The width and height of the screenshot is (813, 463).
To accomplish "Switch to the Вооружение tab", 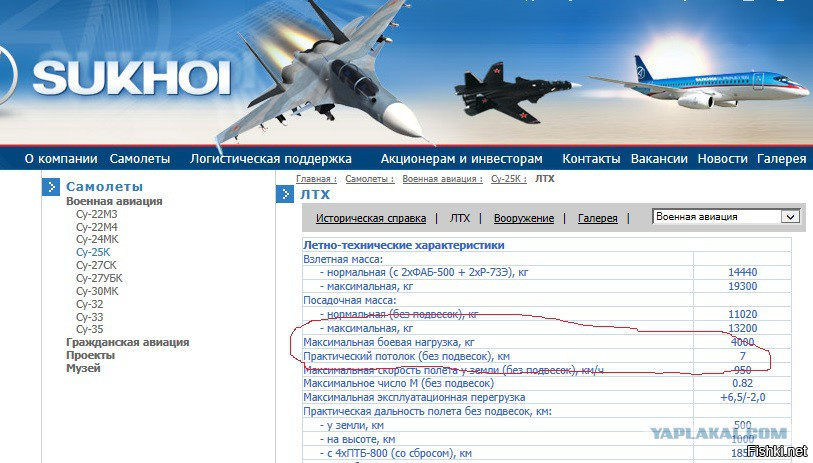I will (x=524, y=218).
